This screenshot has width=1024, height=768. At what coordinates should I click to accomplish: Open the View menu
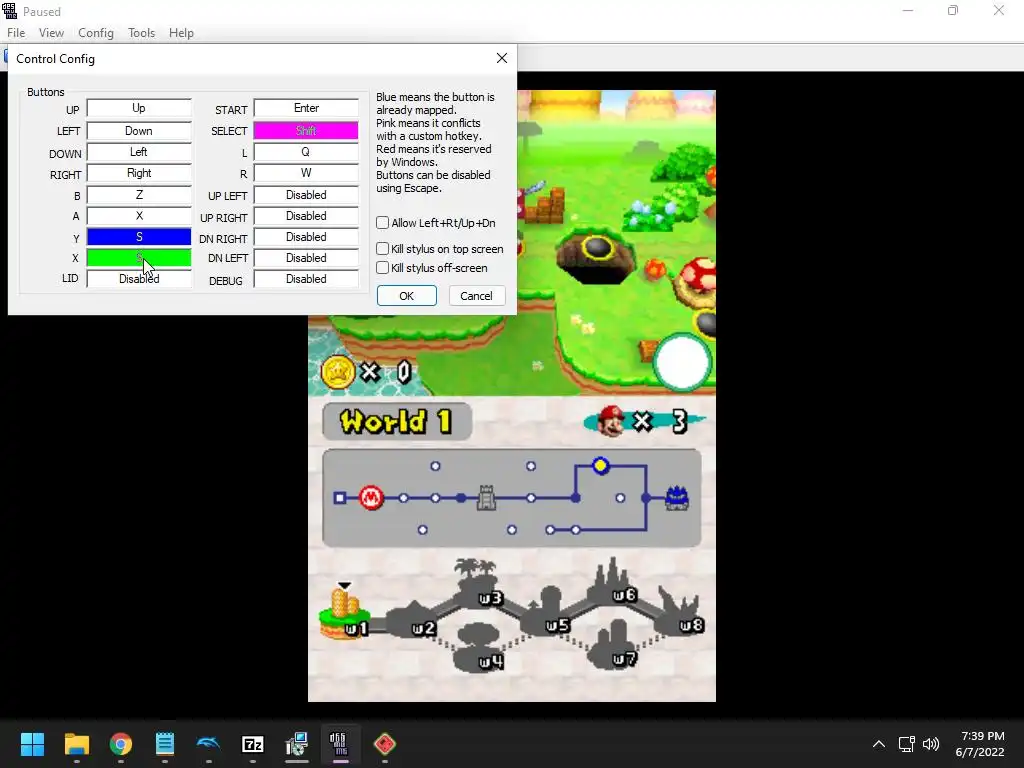(x=51, y=33)
